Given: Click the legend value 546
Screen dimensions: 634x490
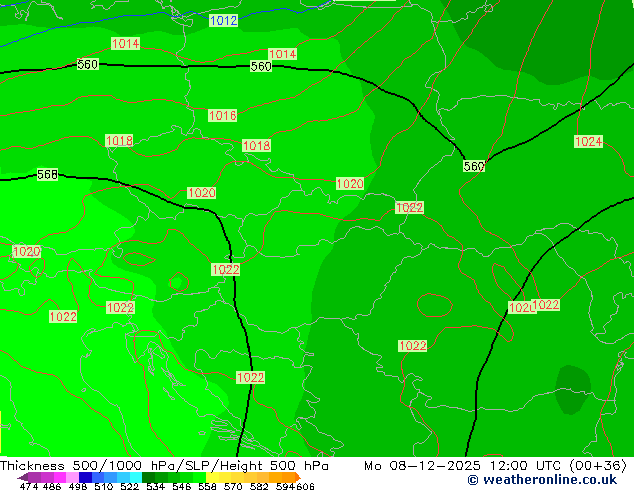Looking at the screenshot, I should pyautogui.click(x=181, y=486).
